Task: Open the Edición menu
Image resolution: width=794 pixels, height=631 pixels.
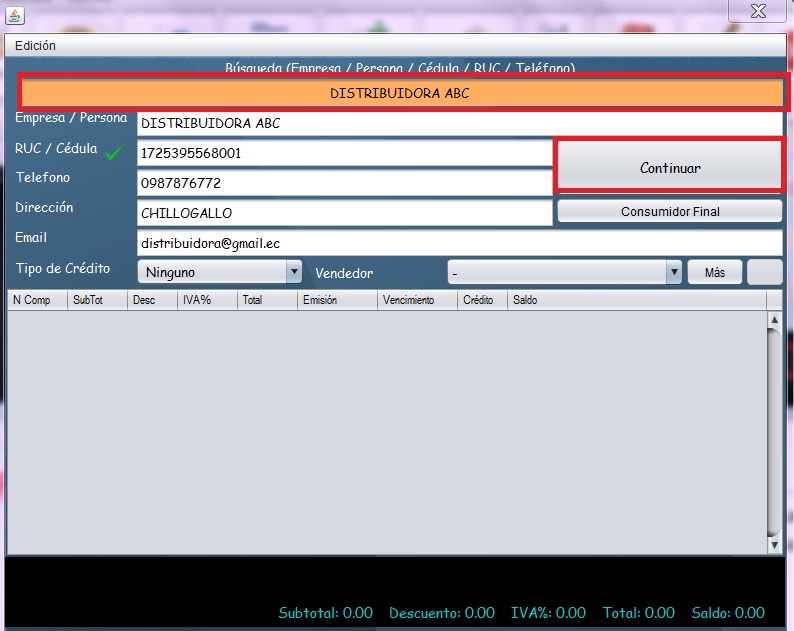Action: pos(35,45)
